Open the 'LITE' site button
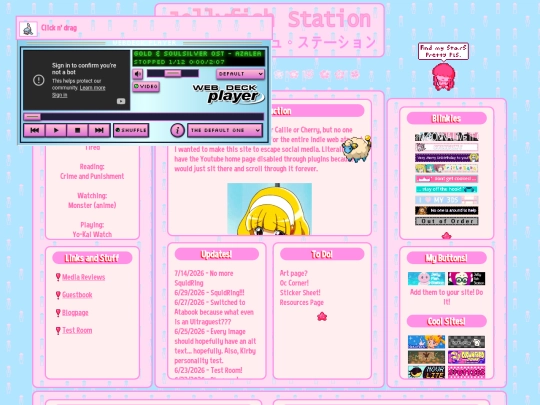This screenshot has height=405, width=540. (x=426, y=372)
